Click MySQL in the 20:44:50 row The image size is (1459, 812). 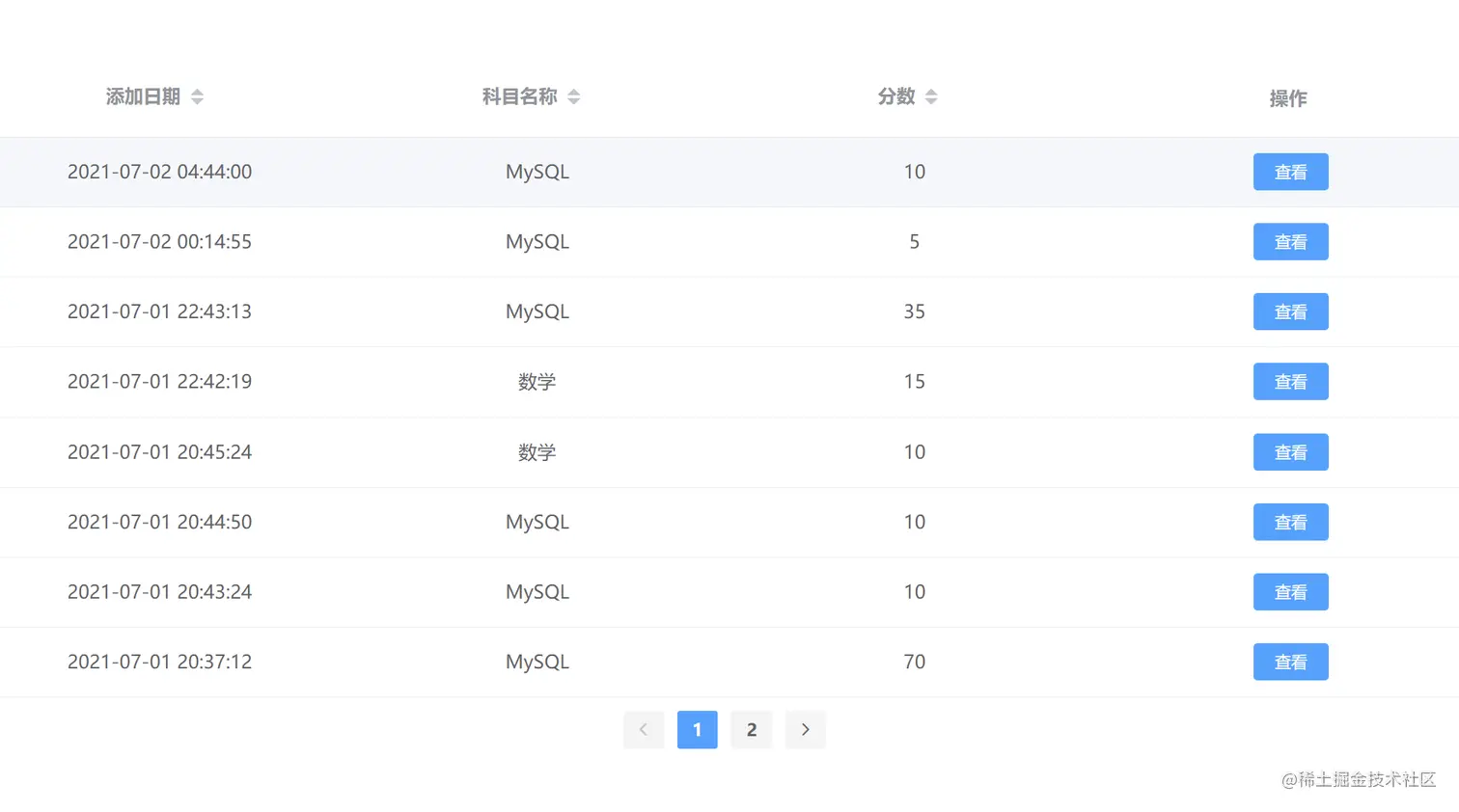[x=537, y=522]
